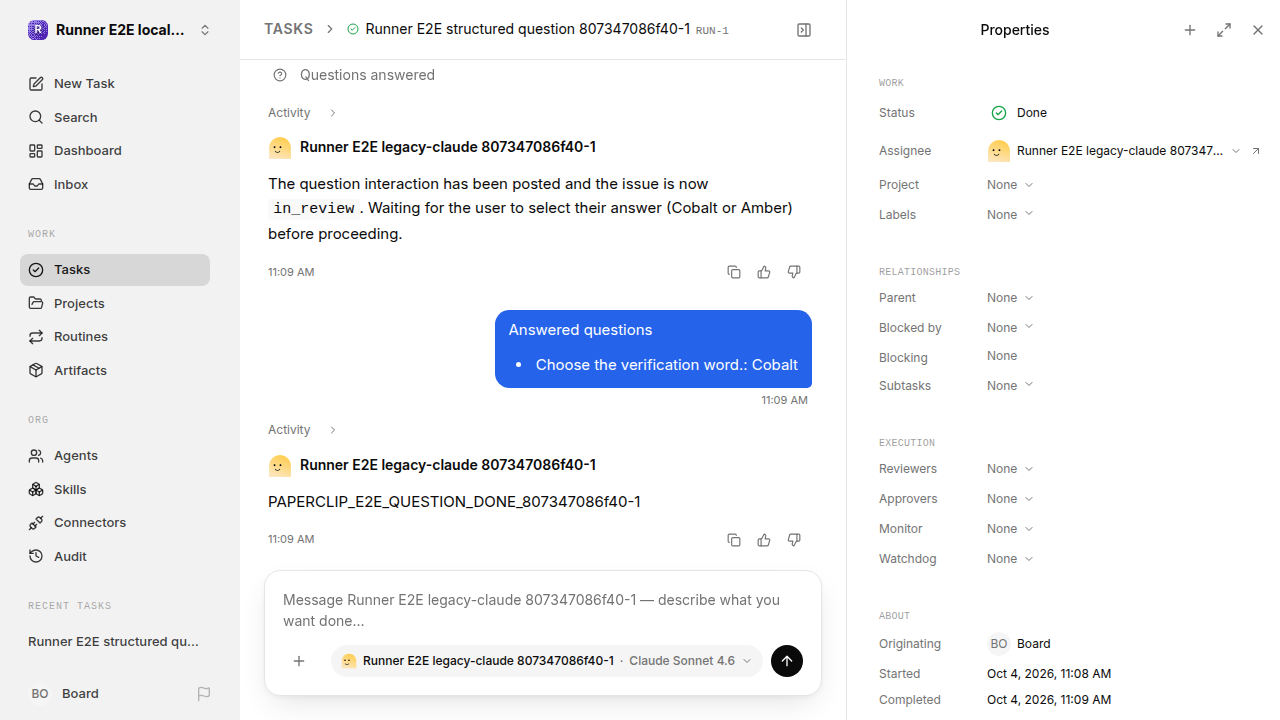Open recent task Runner E2E structured qu...
The width and height of the screenshot is (1280, 720).
tap(114, 642)
